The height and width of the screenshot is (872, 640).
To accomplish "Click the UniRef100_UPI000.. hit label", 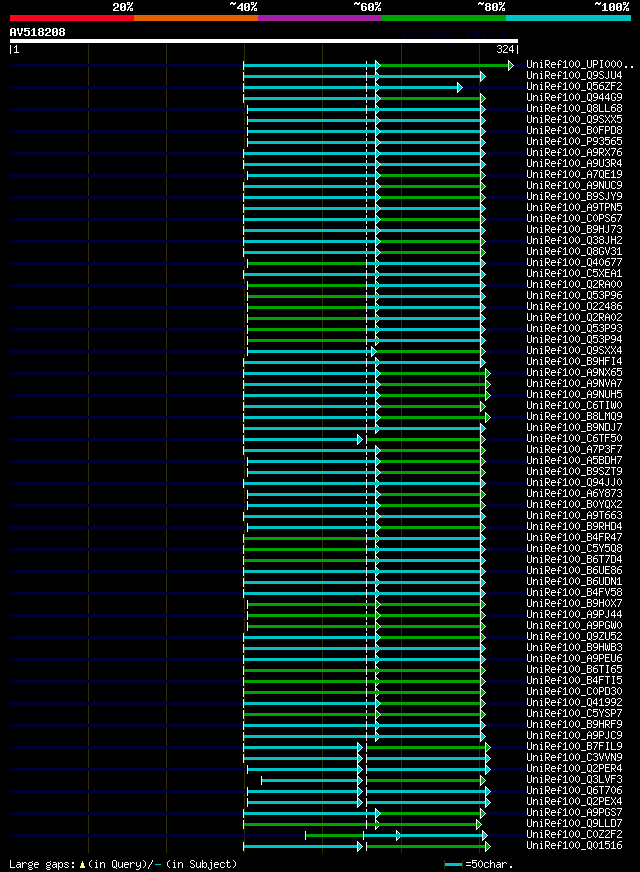I will click(x=580, y=65).
